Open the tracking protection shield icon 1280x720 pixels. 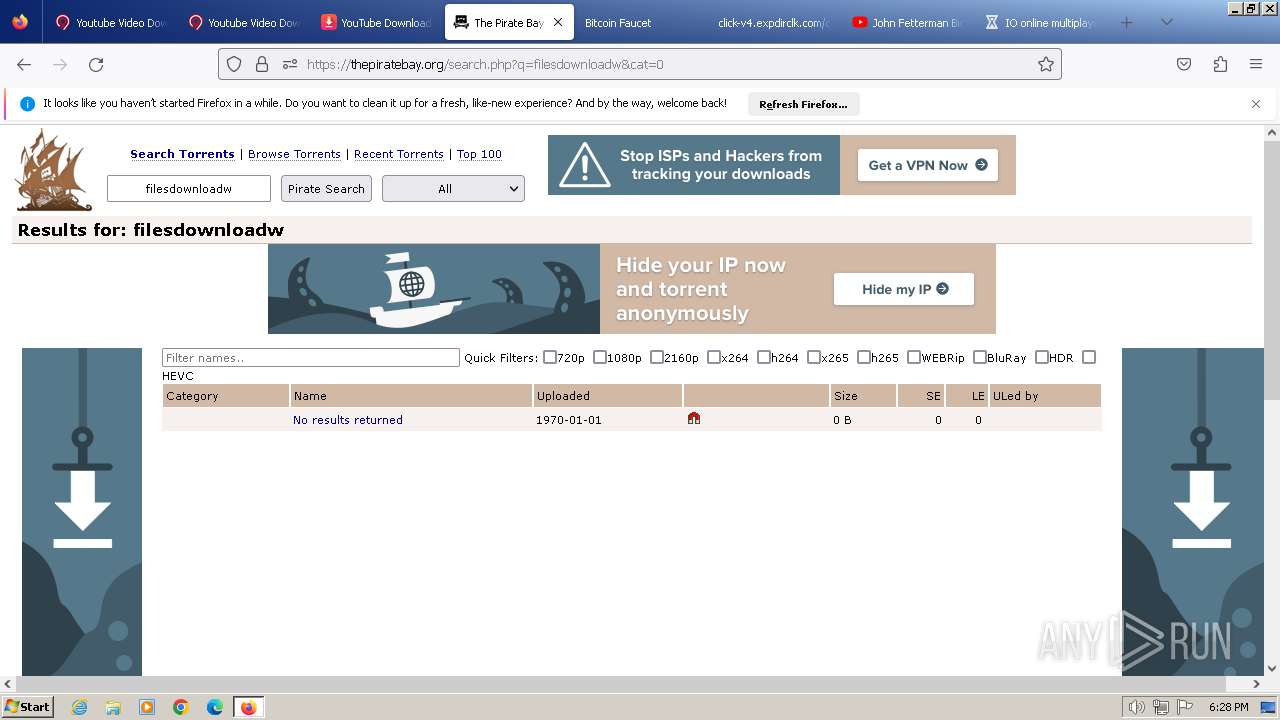point(234,64)
